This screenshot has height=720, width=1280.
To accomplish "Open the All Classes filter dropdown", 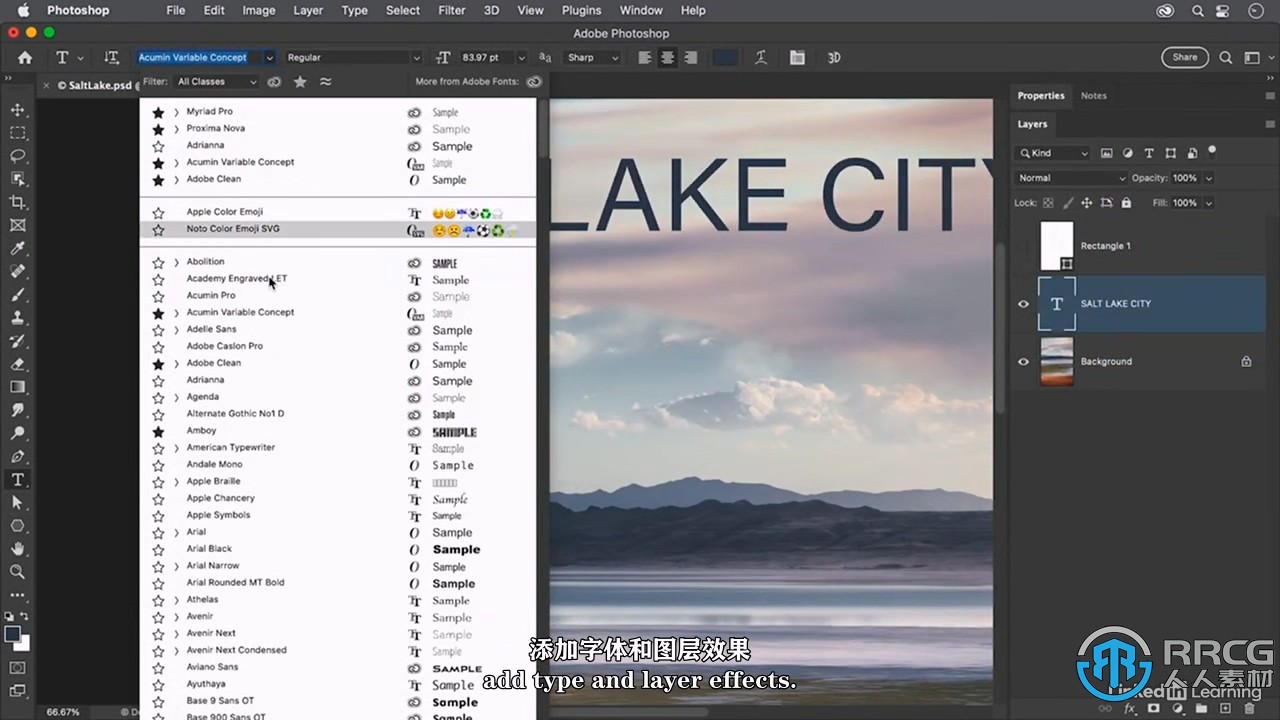I will [217, 82].
